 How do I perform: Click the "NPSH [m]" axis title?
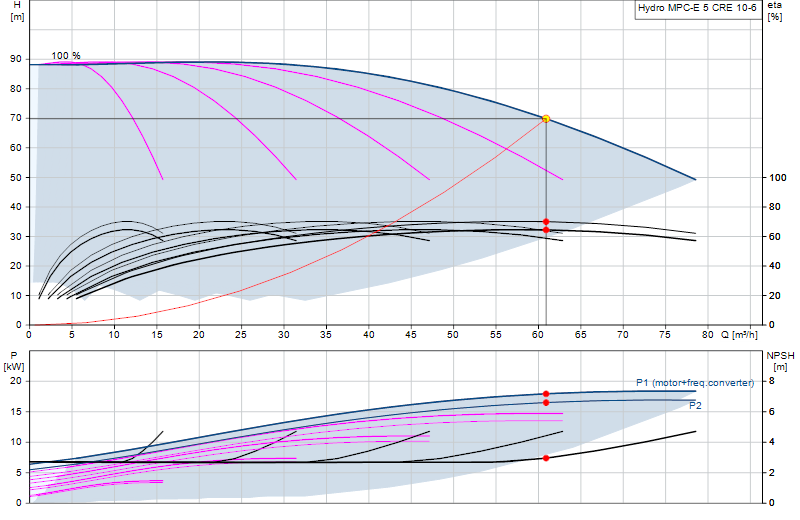781,361
